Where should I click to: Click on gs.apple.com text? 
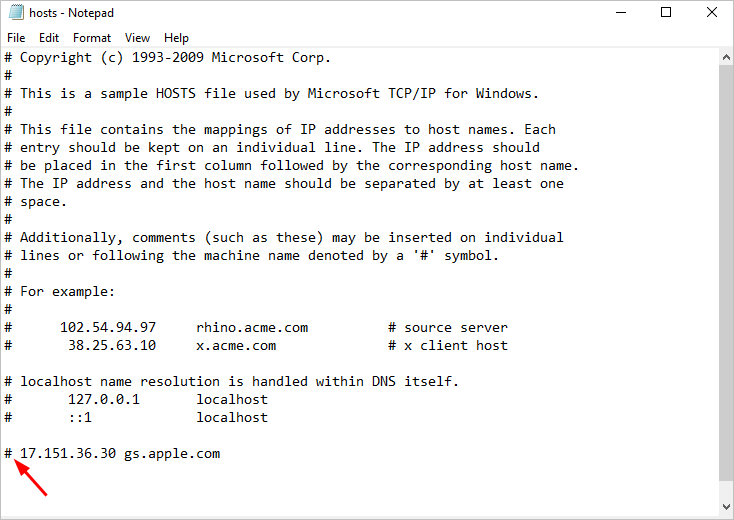pyautogui.click(x=172, y=454)
